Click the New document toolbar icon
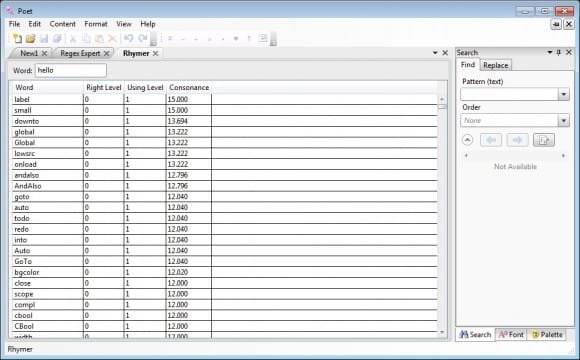580x360 pixels. tap(17, 38)
